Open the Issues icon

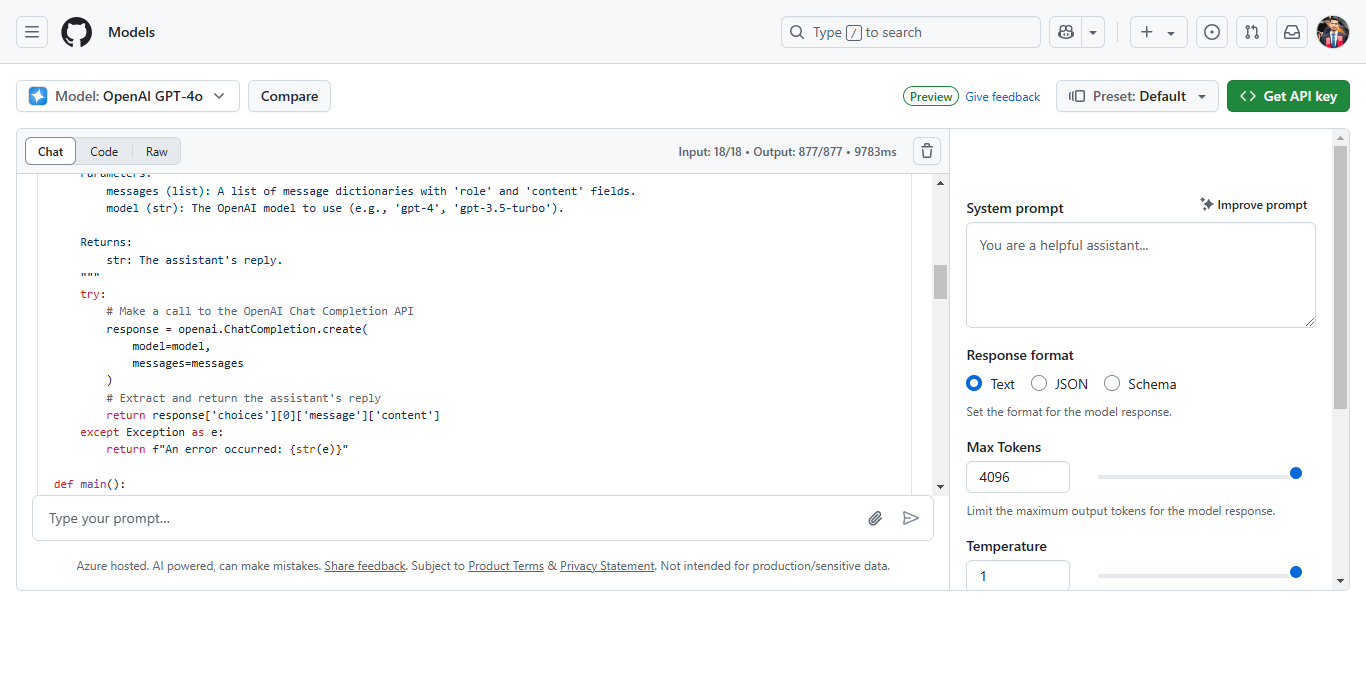pyautogui.click(x=1212, y=32)
